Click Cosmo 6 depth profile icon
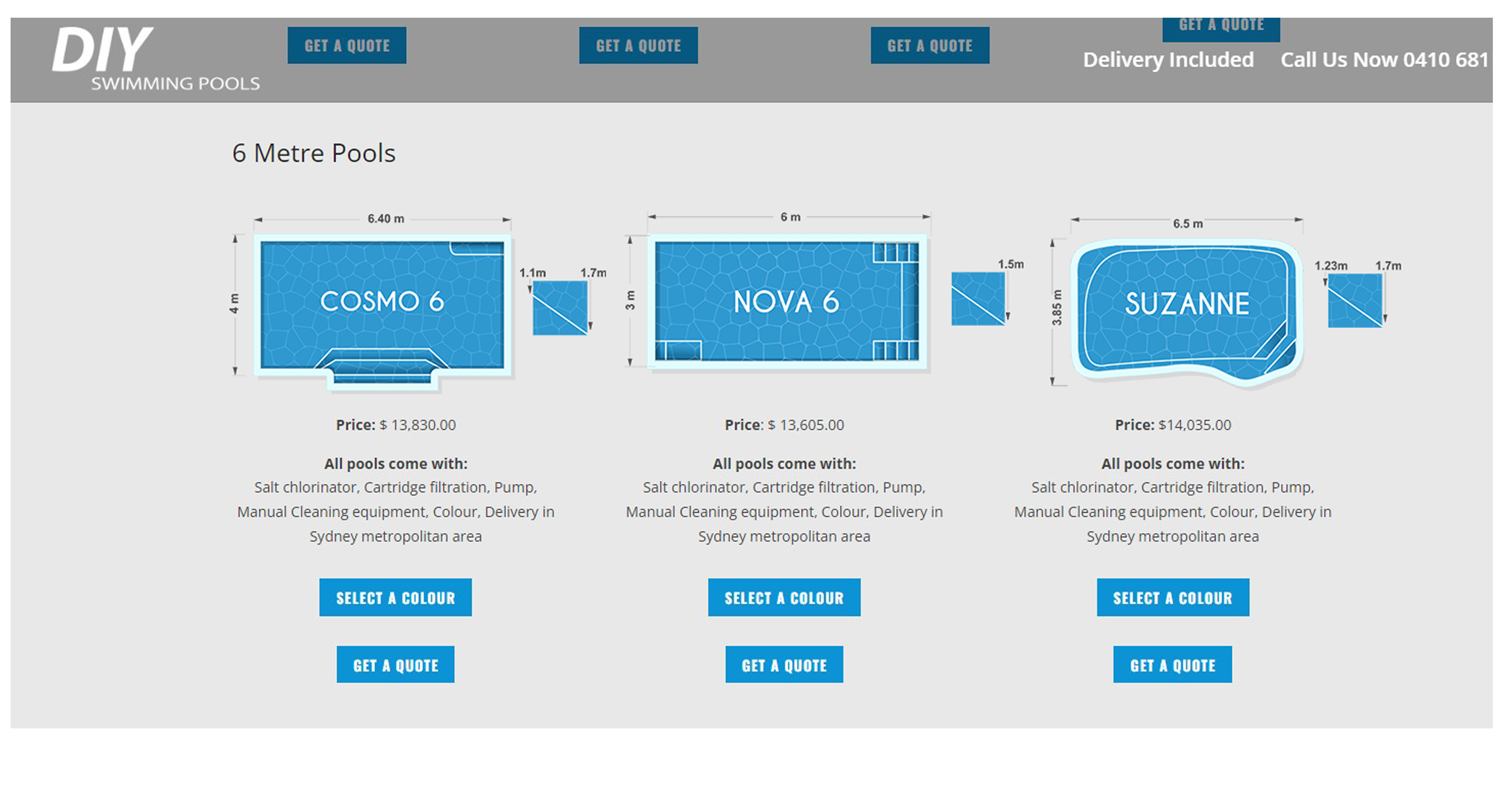Screen dimensions: 1512x802 [560, 307]
